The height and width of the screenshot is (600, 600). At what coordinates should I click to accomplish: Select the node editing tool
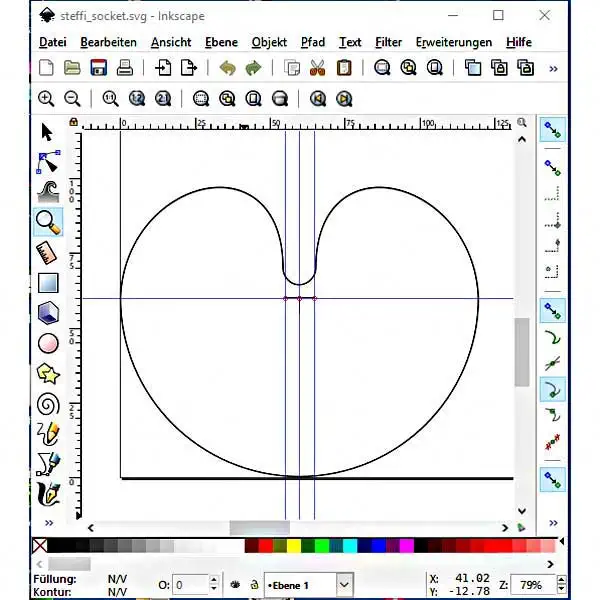tap(47, 161)
